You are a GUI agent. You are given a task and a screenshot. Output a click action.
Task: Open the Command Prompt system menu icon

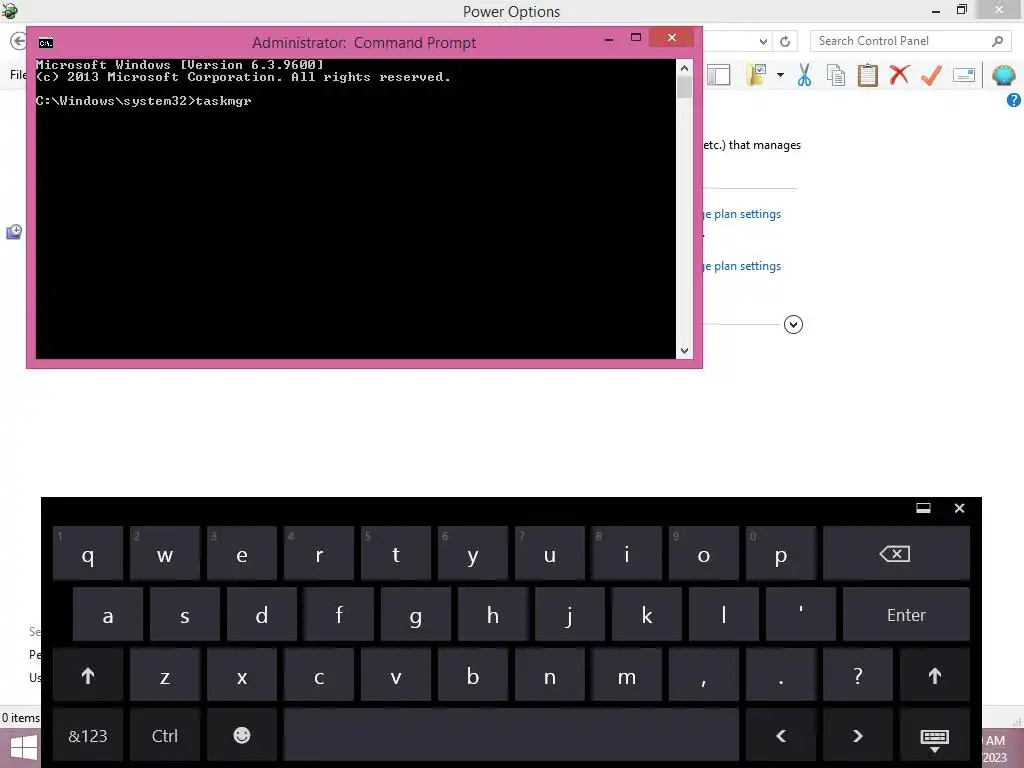(46, 43)
